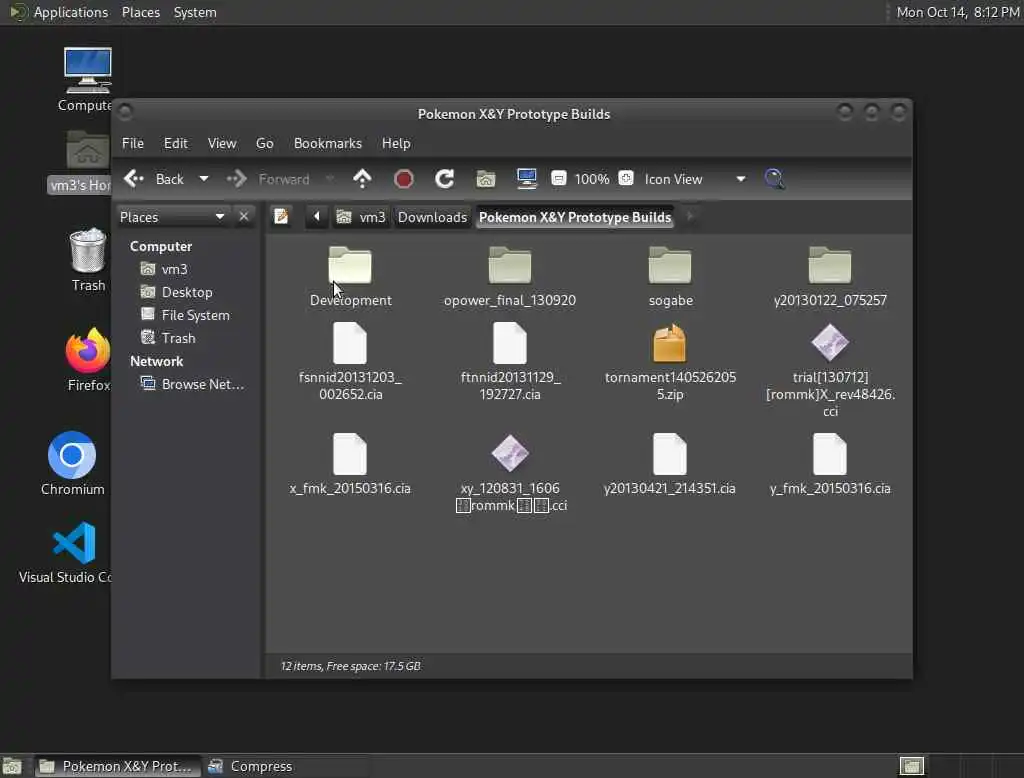Open the search magnifier tool
The width and height of the screenshot is (1024, 778).
774,179
